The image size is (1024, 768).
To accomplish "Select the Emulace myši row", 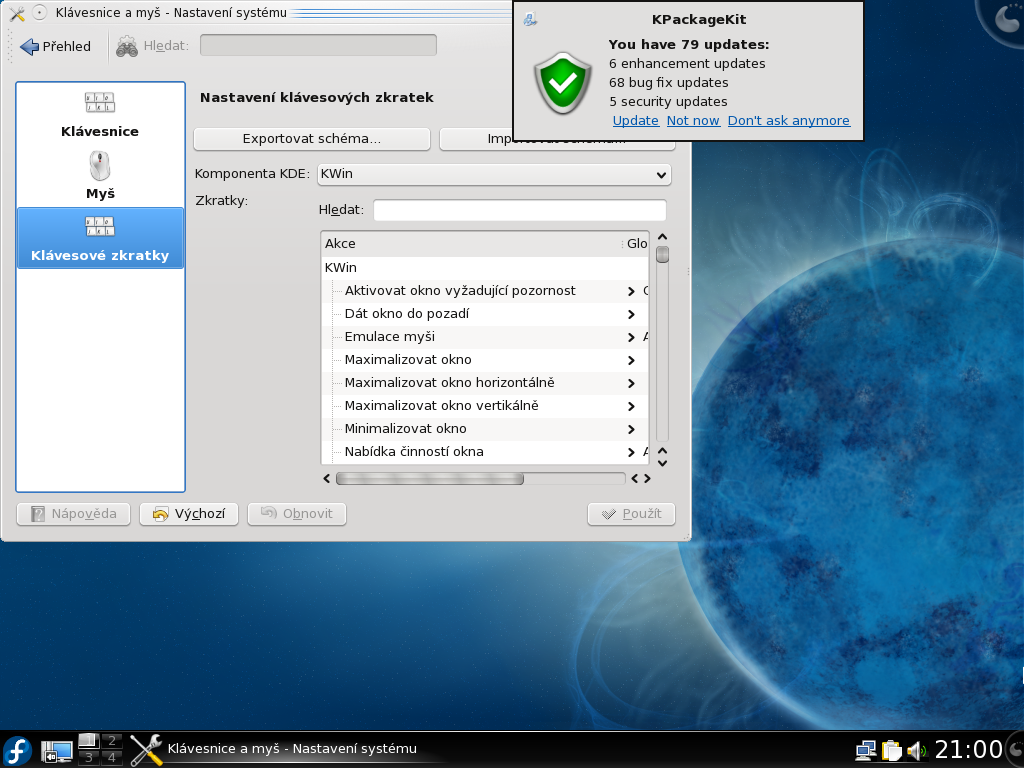I will pos(485,336).
